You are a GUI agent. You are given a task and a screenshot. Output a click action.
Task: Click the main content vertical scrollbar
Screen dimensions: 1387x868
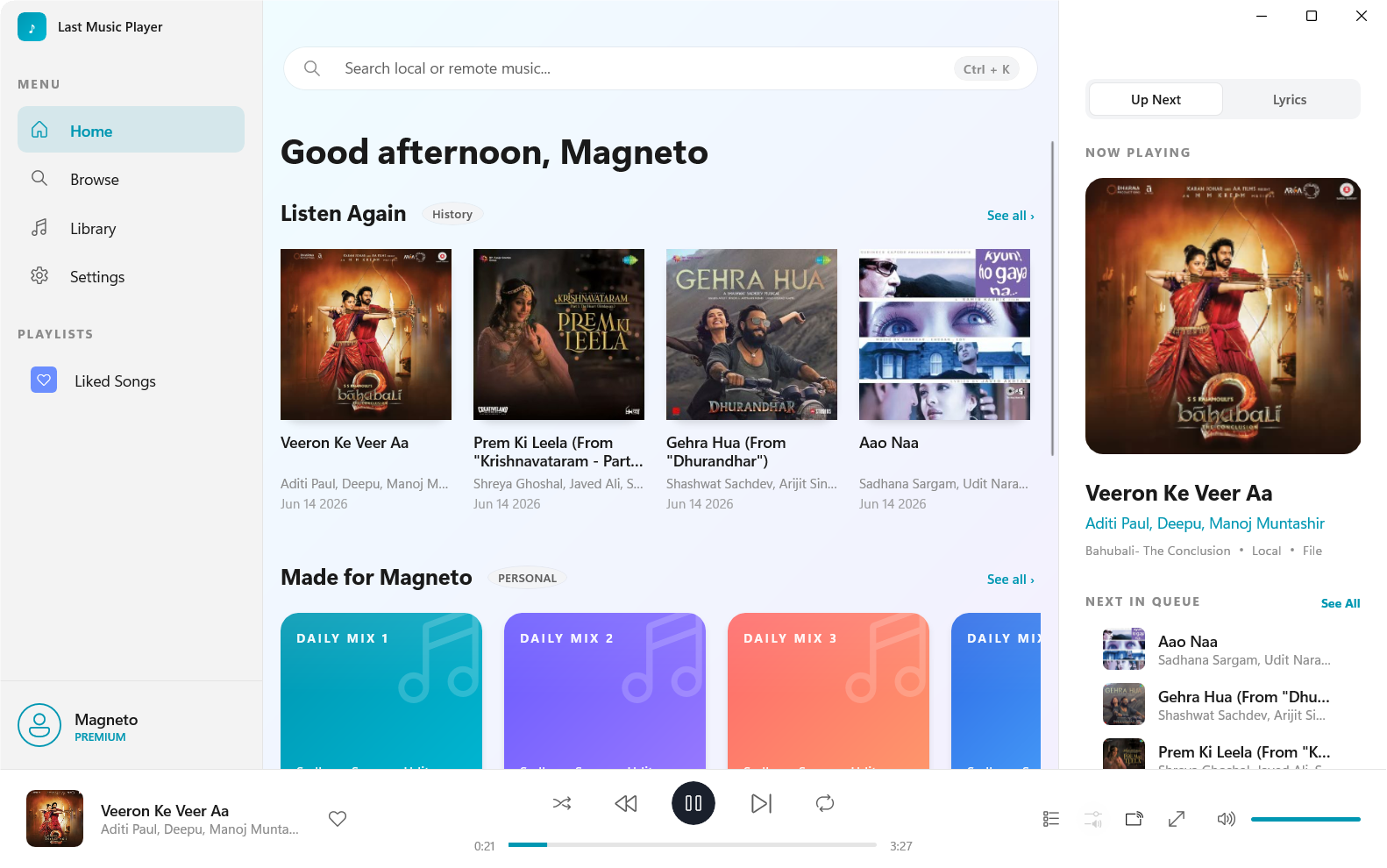pos(1052,298)
